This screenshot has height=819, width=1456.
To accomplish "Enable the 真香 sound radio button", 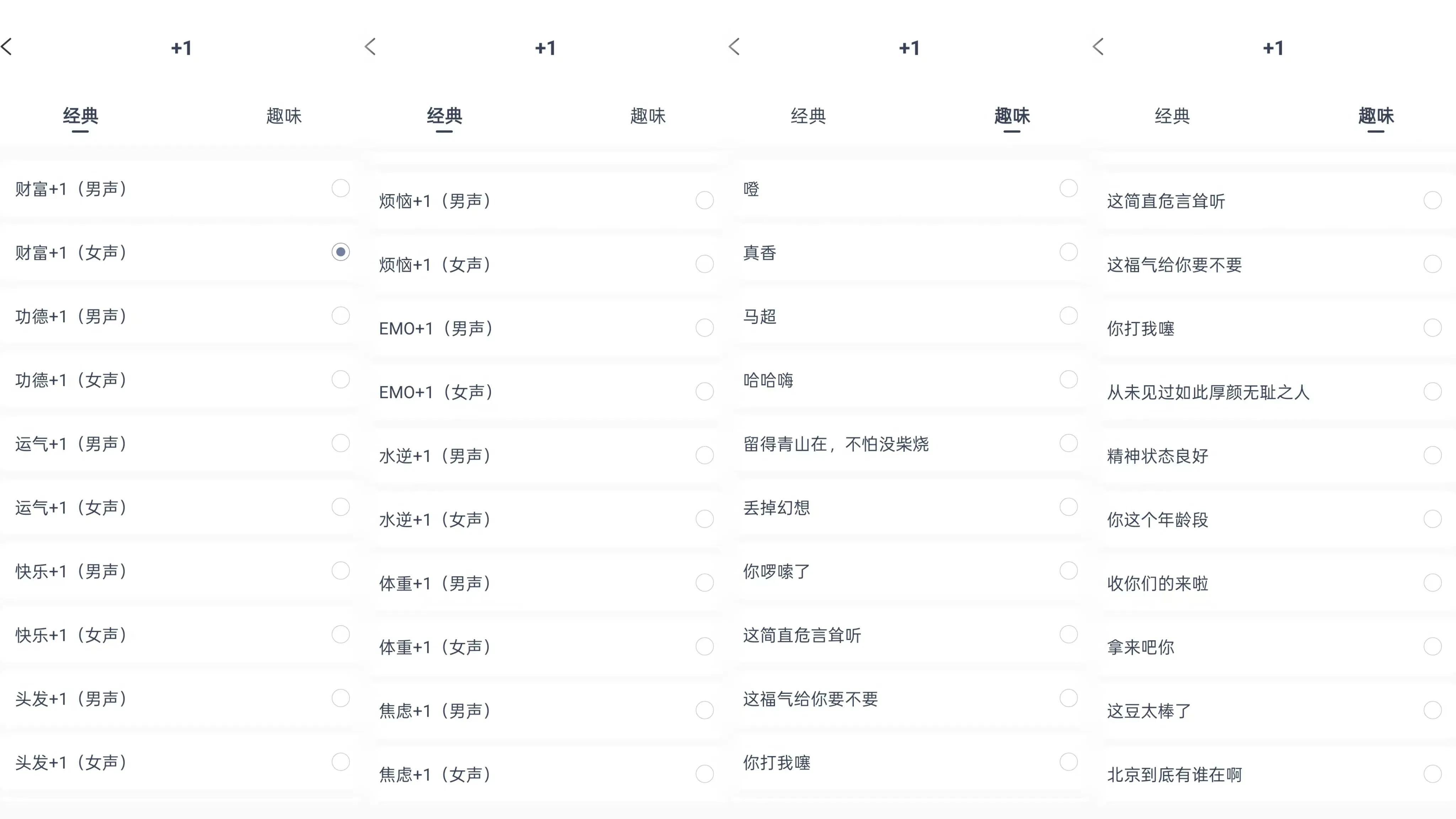I will [1068, 252].
